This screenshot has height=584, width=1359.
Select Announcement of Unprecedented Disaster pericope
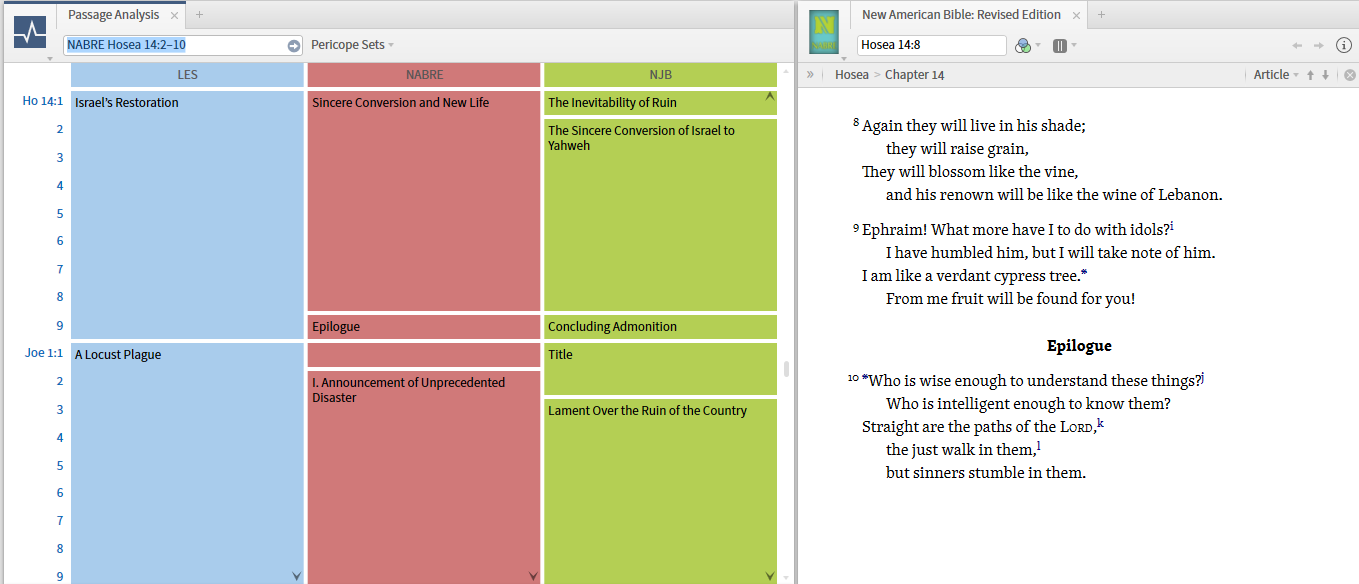pos(424,477)
